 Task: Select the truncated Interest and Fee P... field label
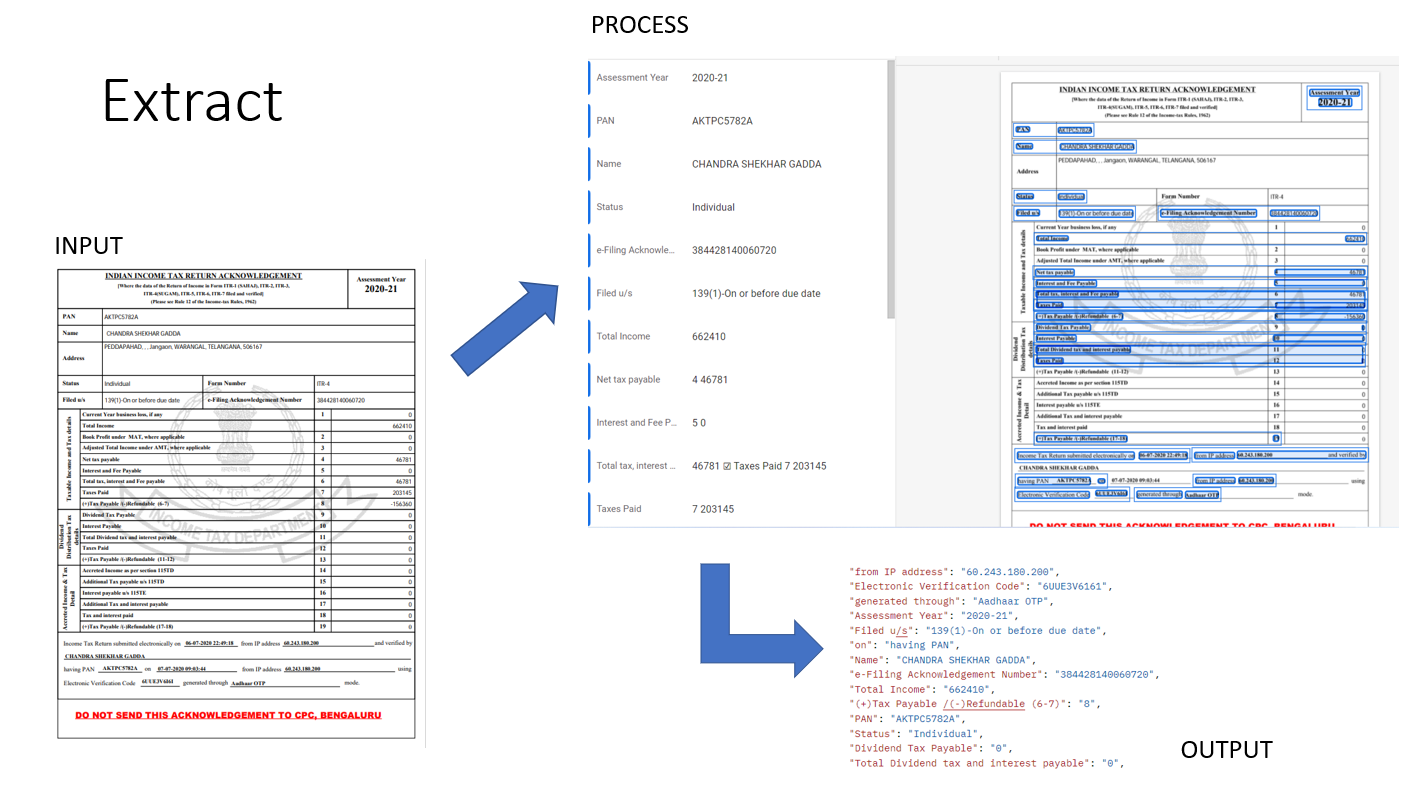click(637, 422)
